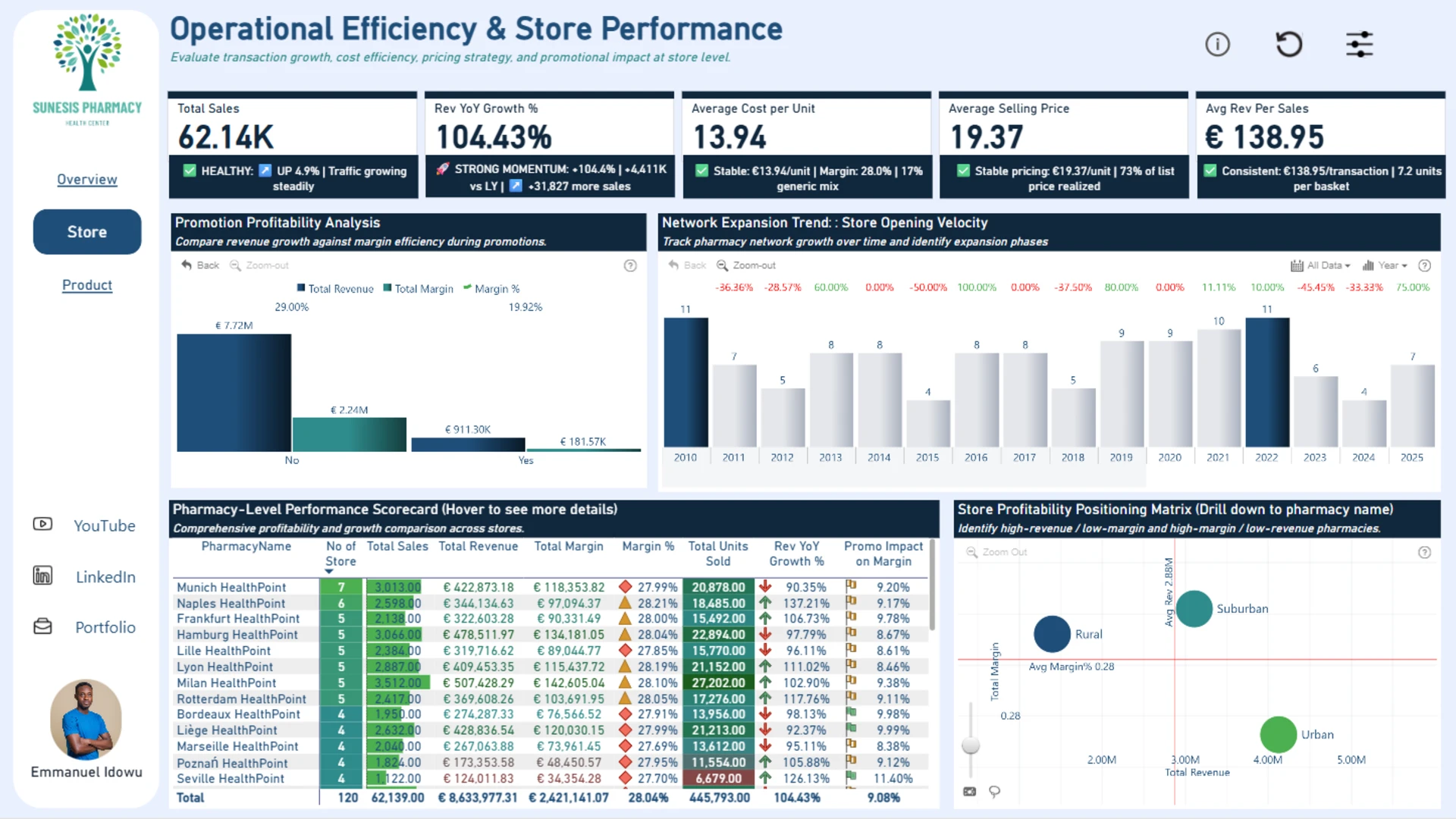1456x819 pixels.
Task: Go to the Product page
Action: pyautogui.click(x=87, y=285)
